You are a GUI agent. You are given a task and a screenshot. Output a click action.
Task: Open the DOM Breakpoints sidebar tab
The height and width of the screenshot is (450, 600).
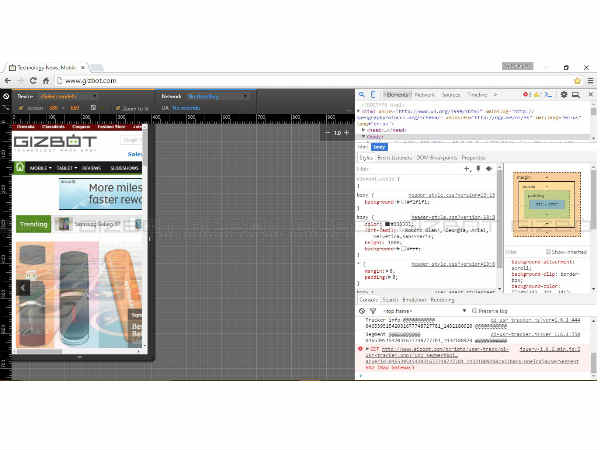[437, 158]
